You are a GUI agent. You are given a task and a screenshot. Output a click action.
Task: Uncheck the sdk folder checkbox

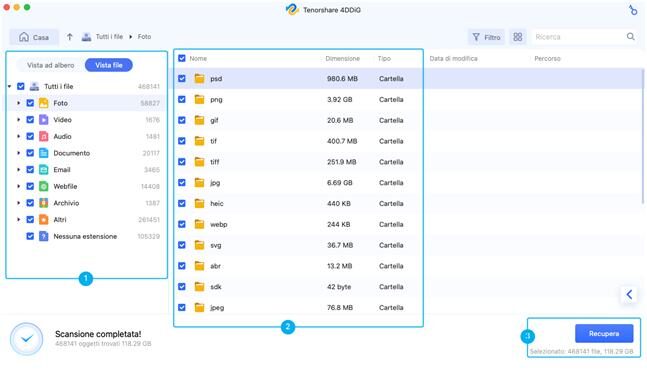[x=182, y=286]
